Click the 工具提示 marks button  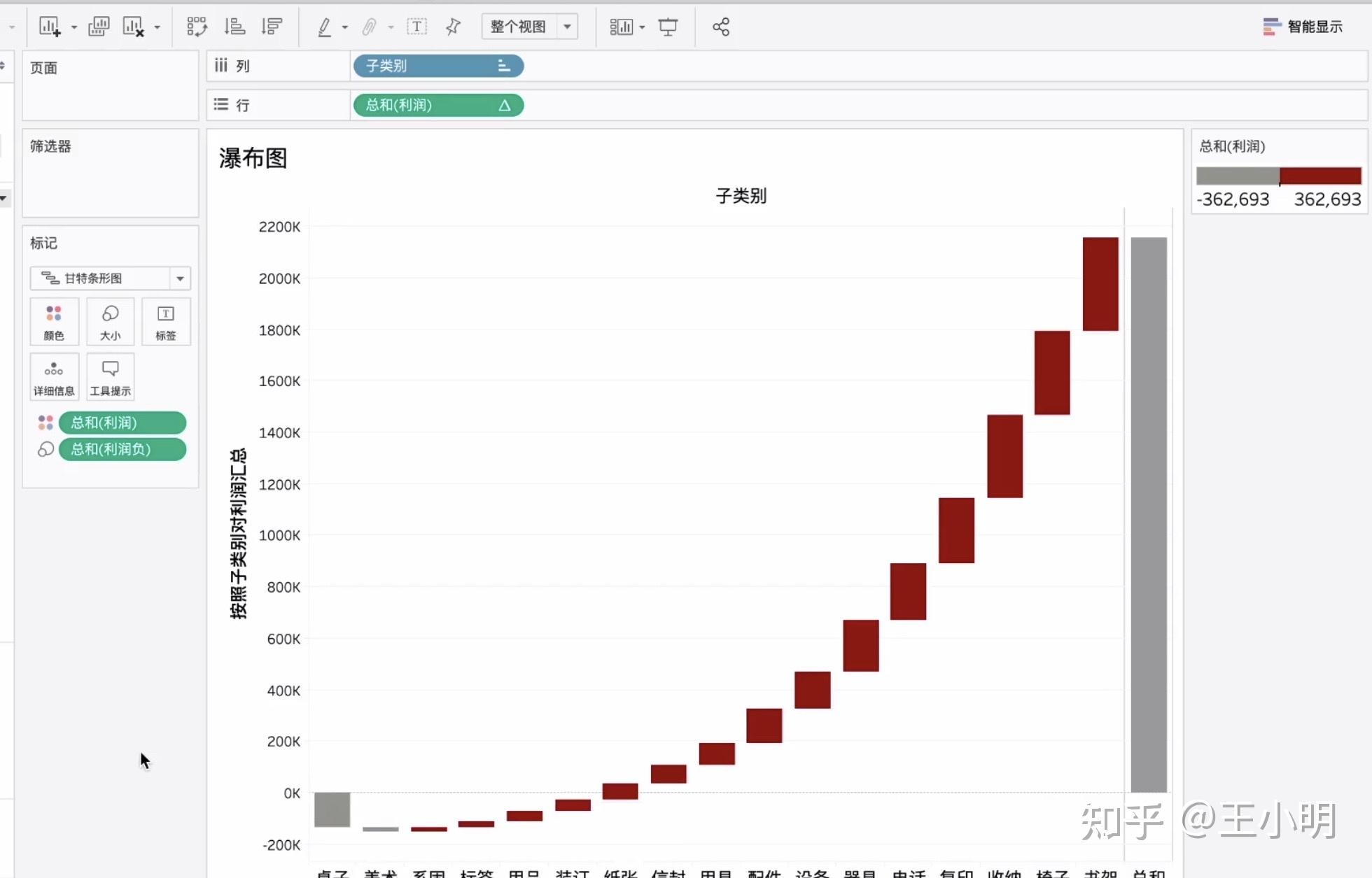click(x=110, y=377)
